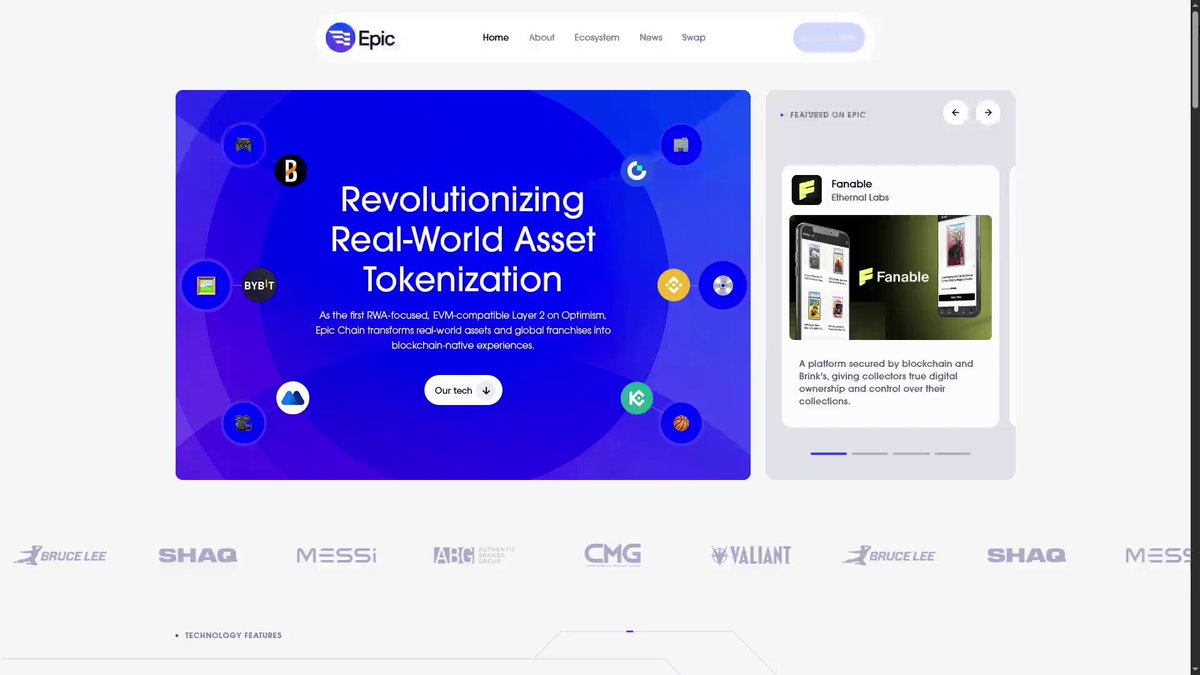Click the game controller icon in hero

click(243, 145)
